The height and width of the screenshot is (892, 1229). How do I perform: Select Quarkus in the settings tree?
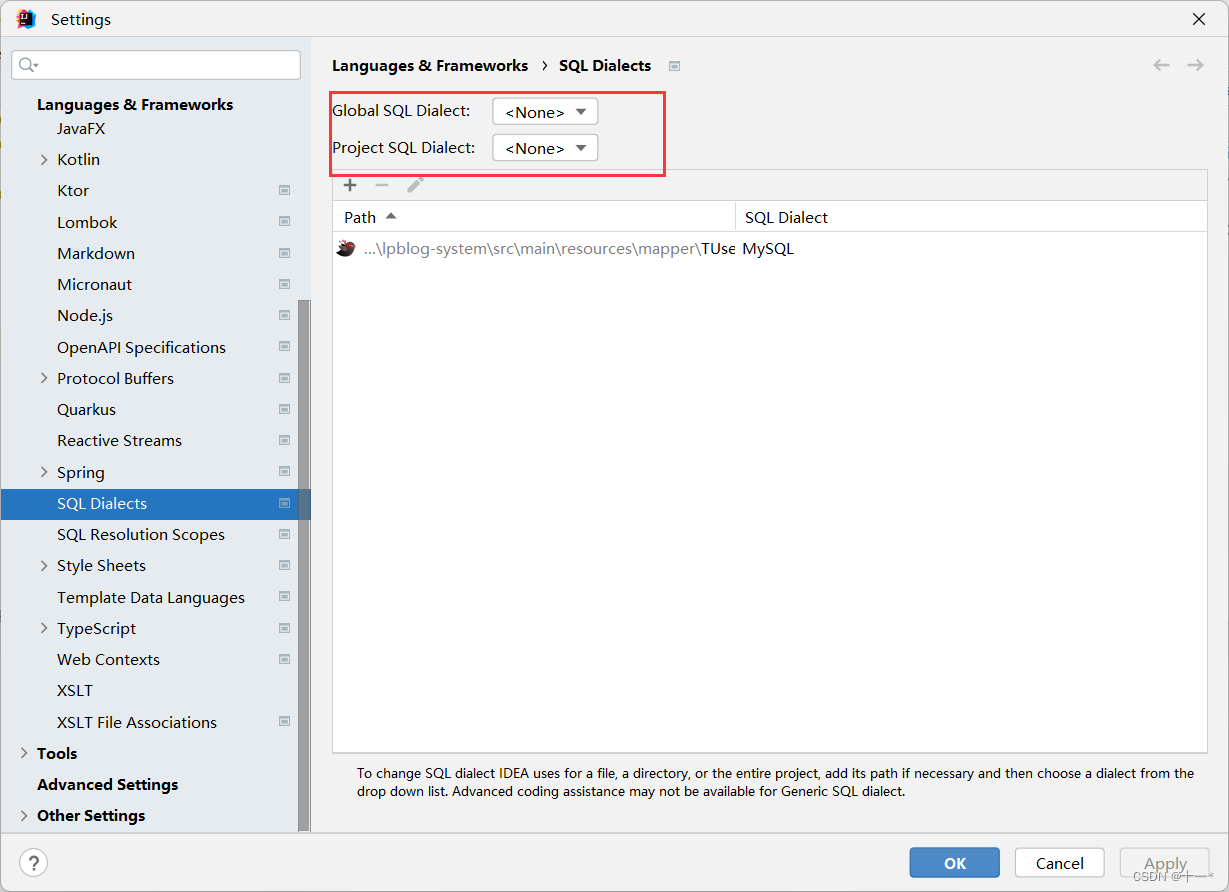tap(86, 409)
